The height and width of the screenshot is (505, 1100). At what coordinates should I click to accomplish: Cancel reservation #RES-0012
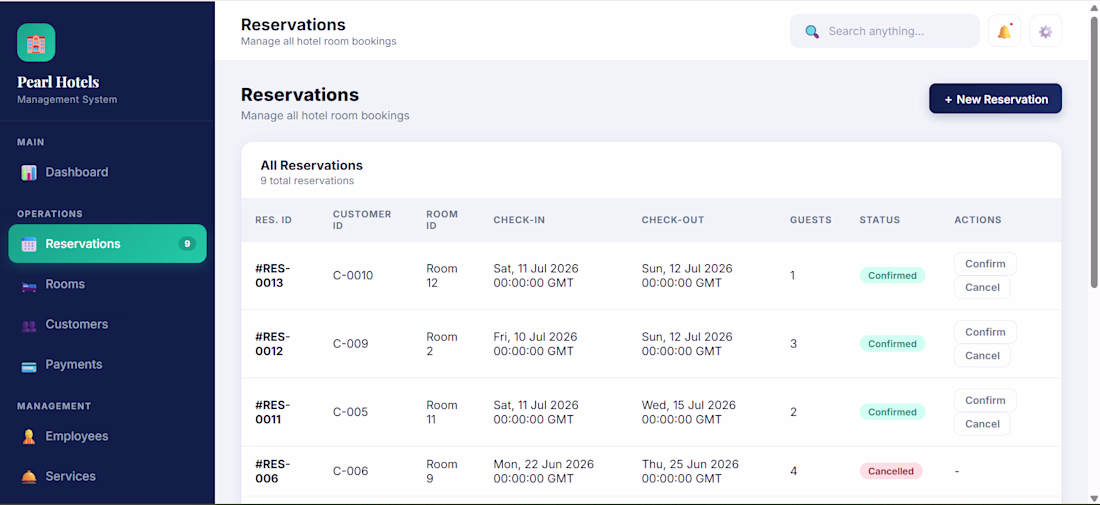click(x=982, y=356)
